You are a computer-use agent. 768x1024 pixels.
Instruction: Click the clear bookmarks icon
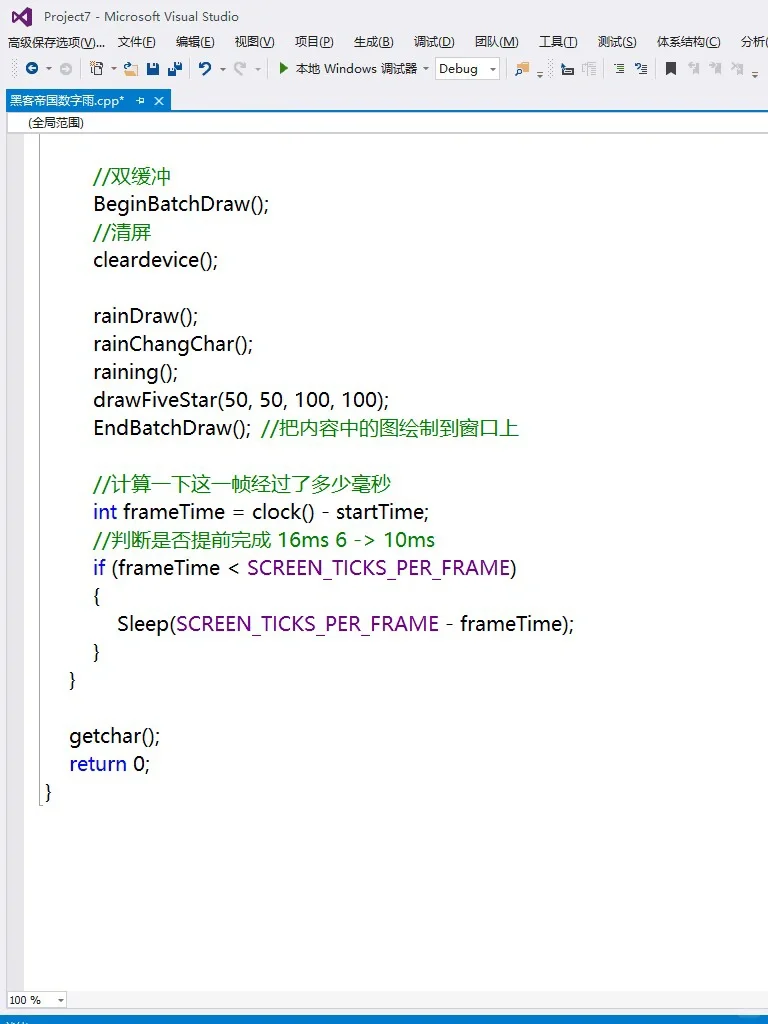[x=737, y=69]
